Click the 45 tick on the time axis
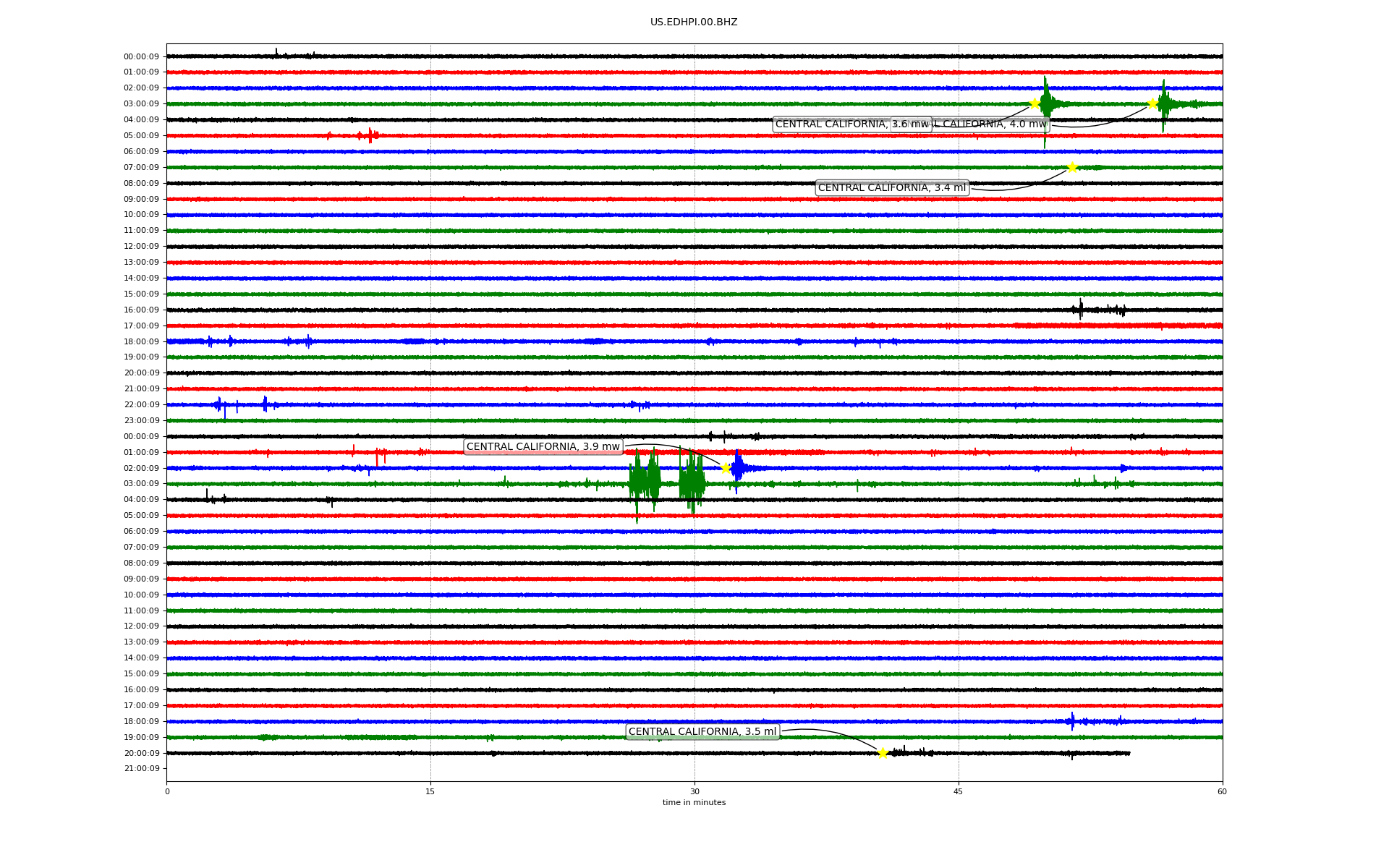Screen dimensions: 1389x868 pyautogui.click(x=959, y=791)
